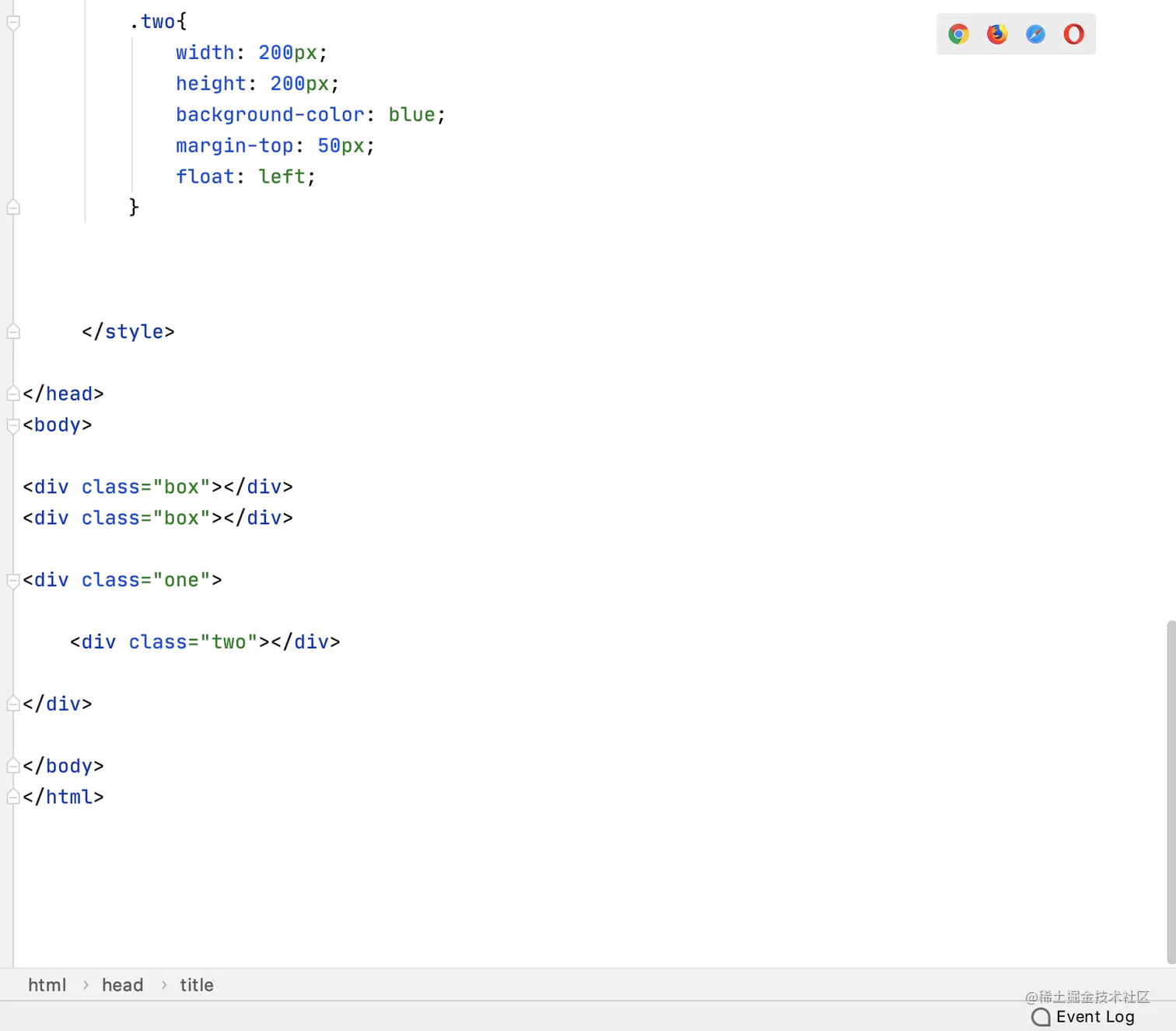This screenshot has height=1031, width=1176.
Task: Open Event Log from status bar
Action: pos(1083,1017)
